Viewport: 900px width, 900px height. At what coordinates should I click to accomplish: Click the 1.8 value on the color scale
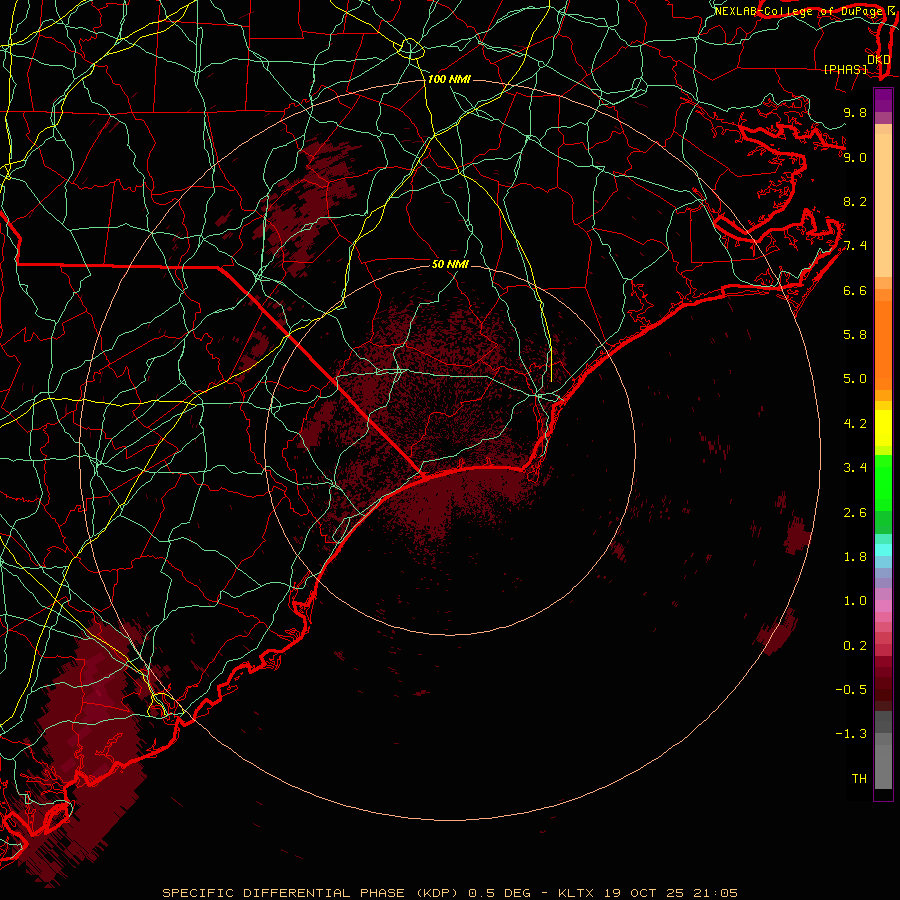coord(855,557)
